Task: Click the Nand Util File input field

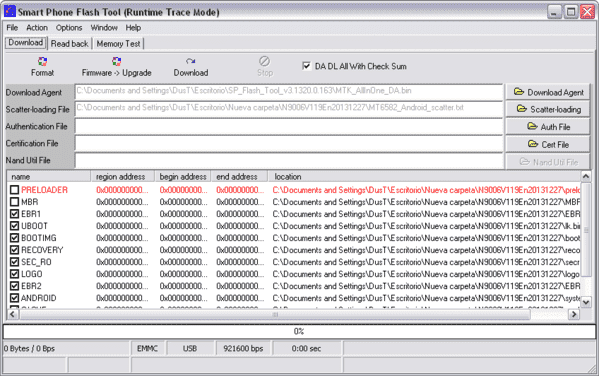Action: pyautogui.click(x=289, y=160)
